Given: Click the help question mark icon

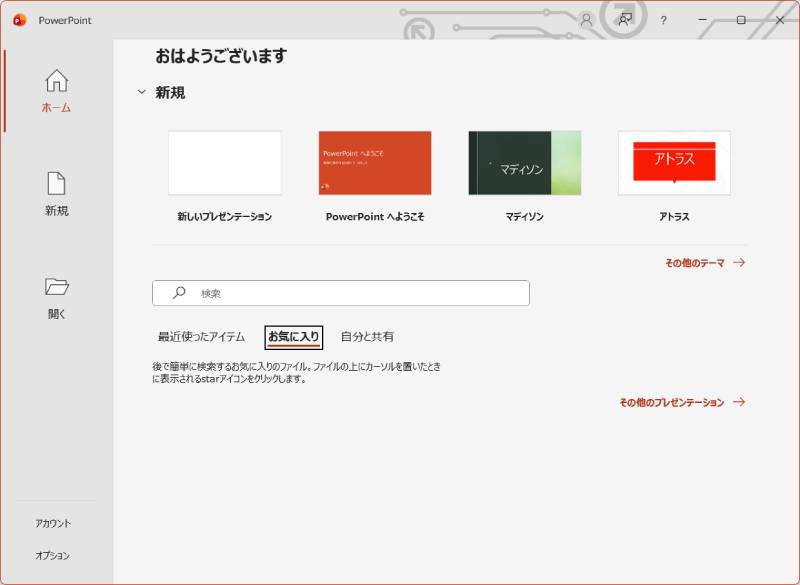Looking at the screenshot, I should (663, 20).
